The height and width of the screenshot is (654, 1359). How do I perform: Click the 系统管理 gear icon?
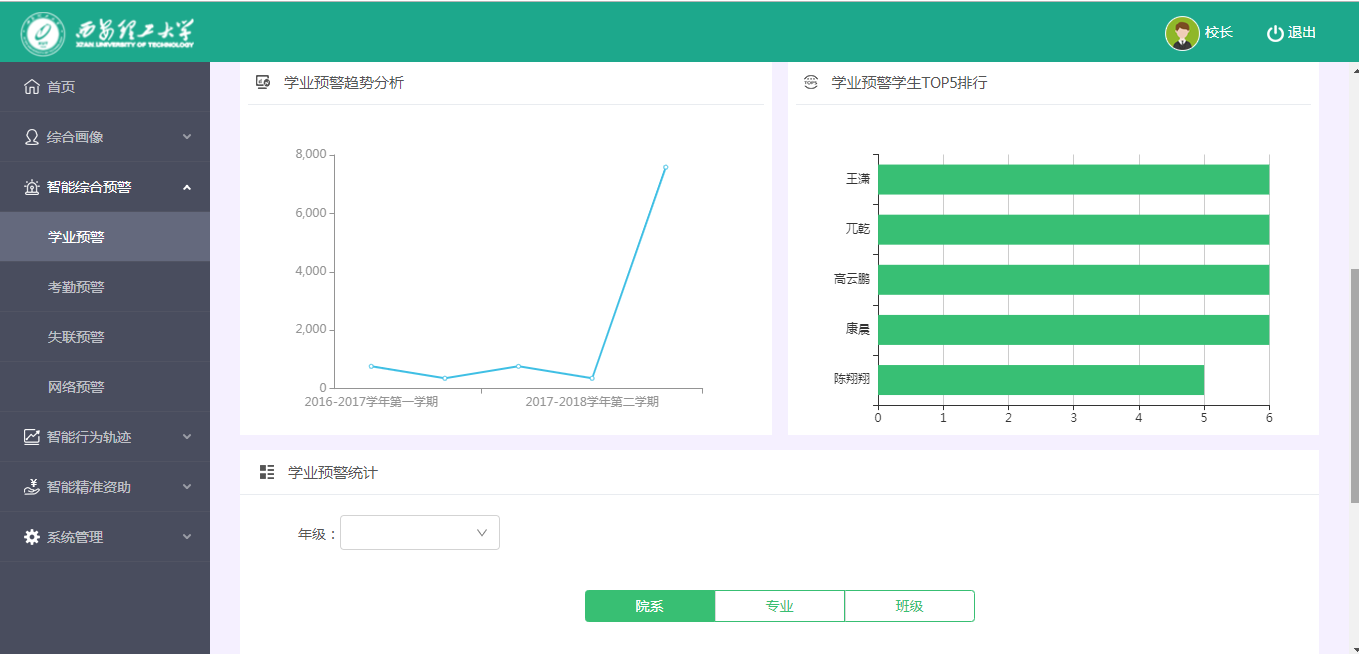[32, 537]
